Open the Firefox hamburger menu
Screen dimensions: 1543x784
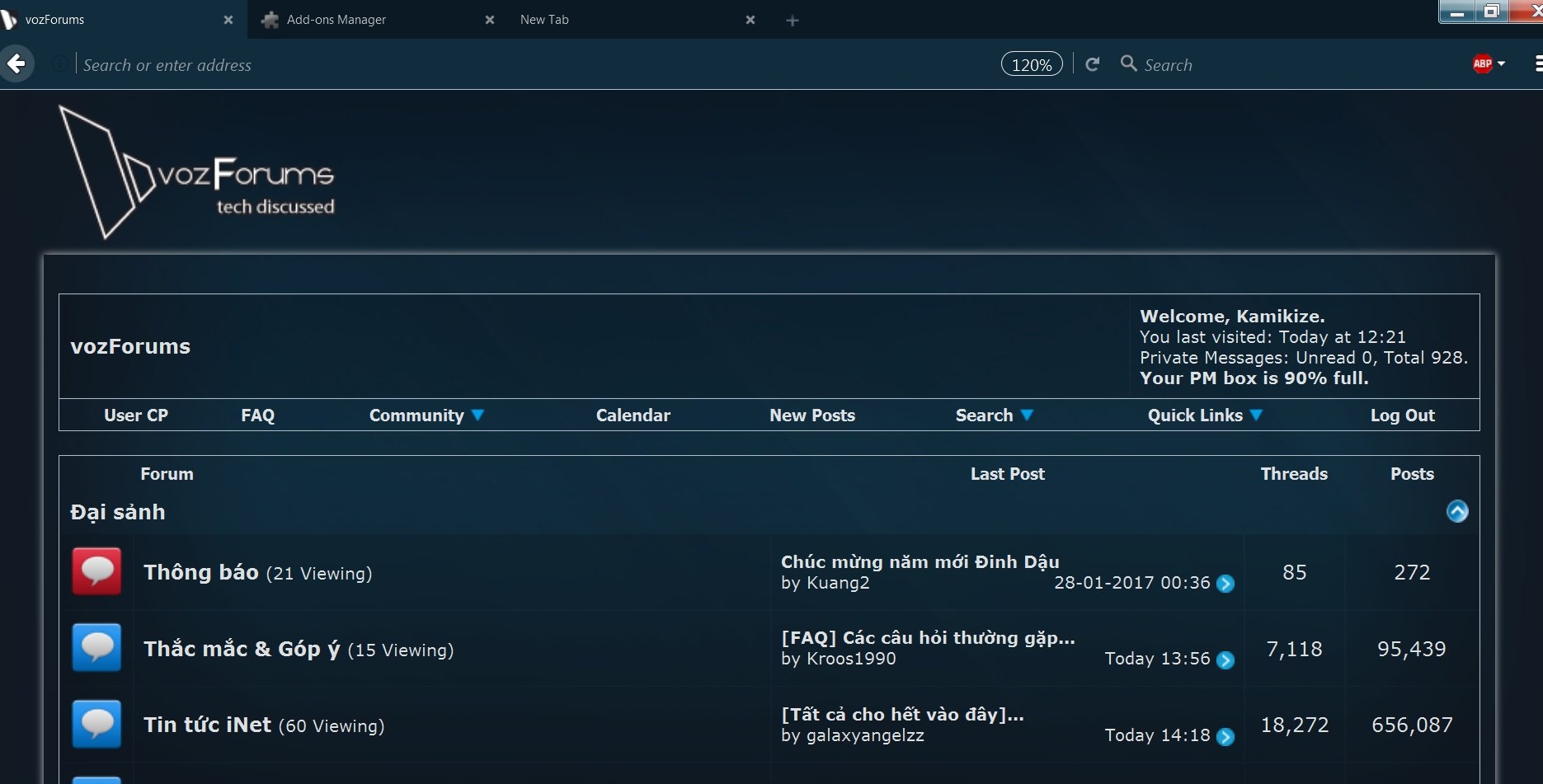click(1537, 63)
